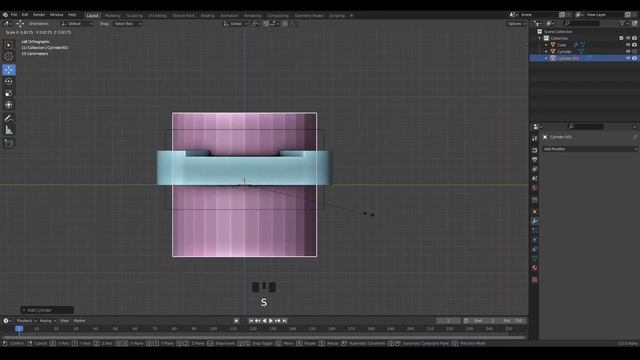640x360 pixels.
Task: Jump to the timeline start frame
Action: pos(251,321)
